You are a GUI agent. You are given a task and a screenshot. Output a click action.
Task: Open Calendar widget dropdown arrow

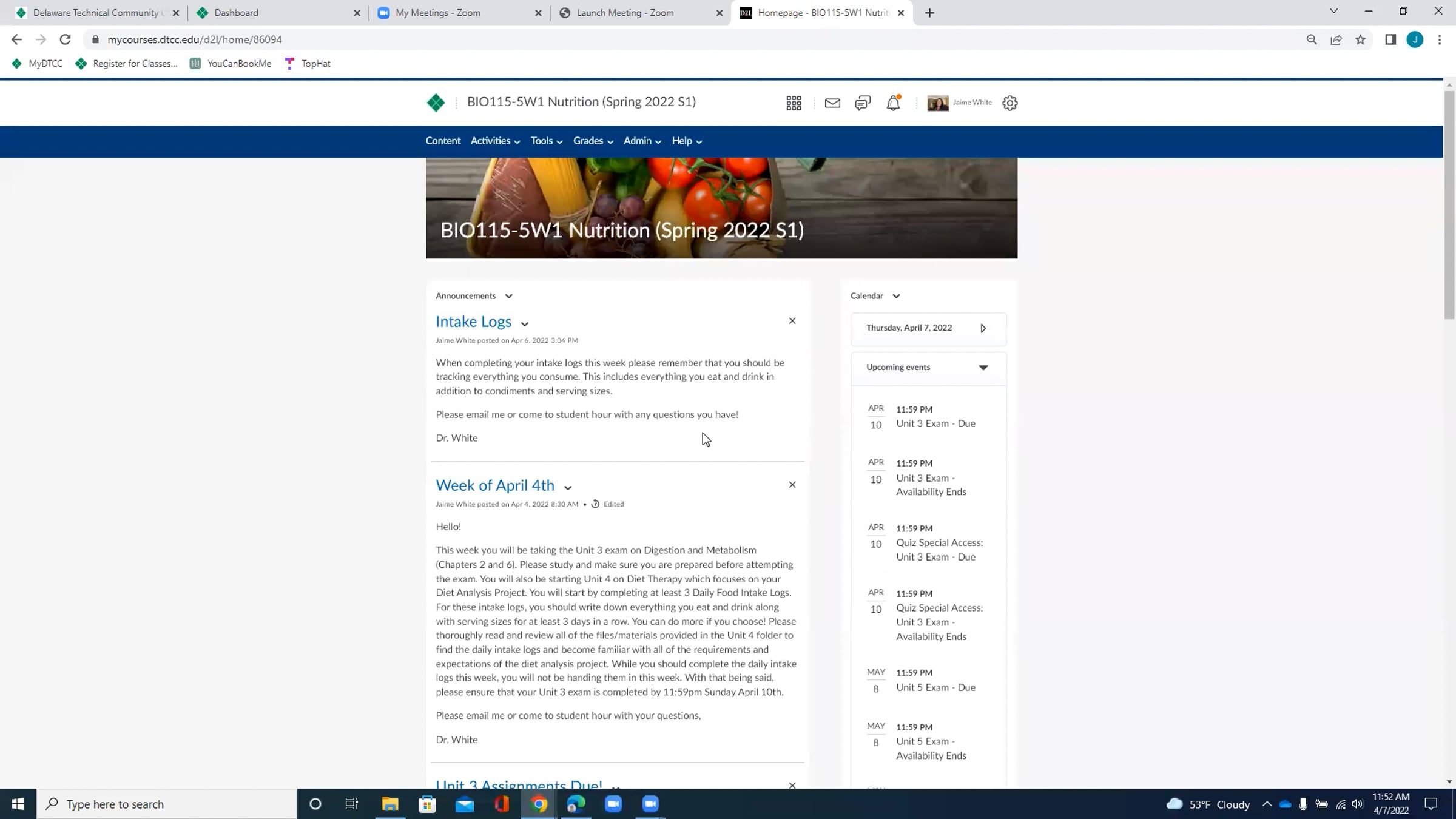tap(896, 296)
